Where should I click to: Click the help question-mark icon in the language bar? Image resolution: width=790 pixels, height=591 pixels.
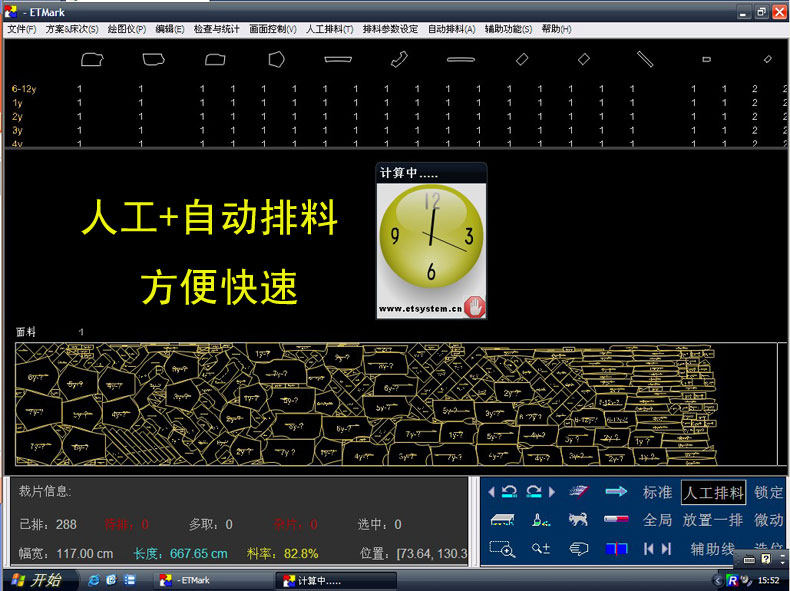coord(766,558)
